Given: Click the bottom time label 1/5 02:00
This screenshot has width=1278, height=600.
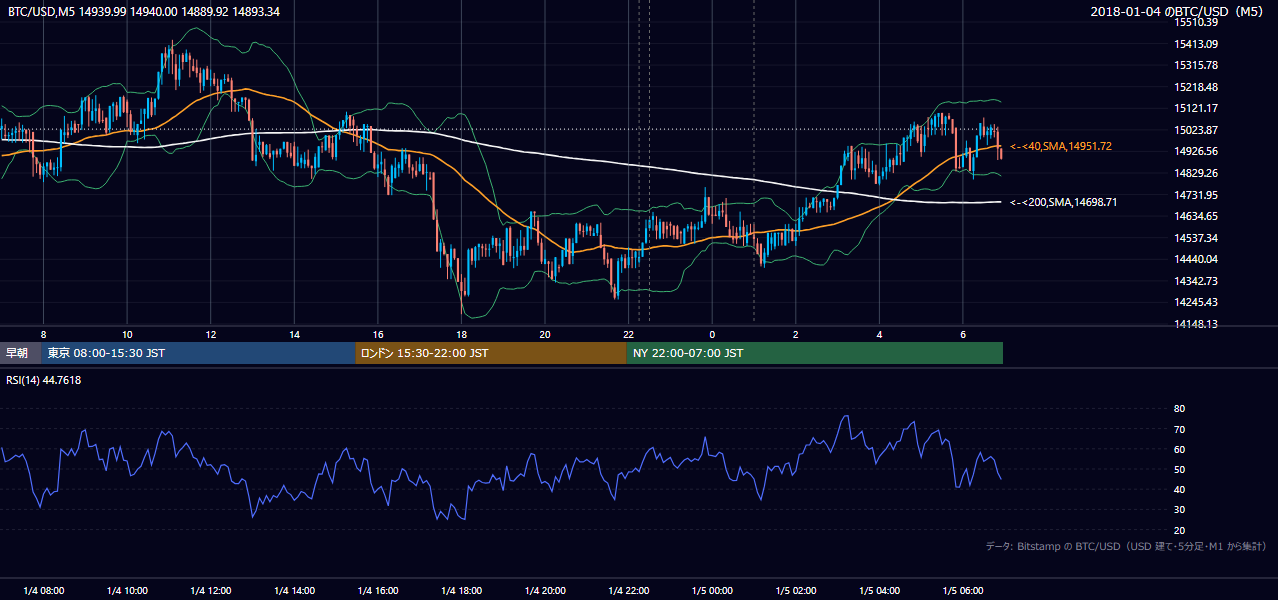Looking at the screenshot, I should click(x=796, y=590).
